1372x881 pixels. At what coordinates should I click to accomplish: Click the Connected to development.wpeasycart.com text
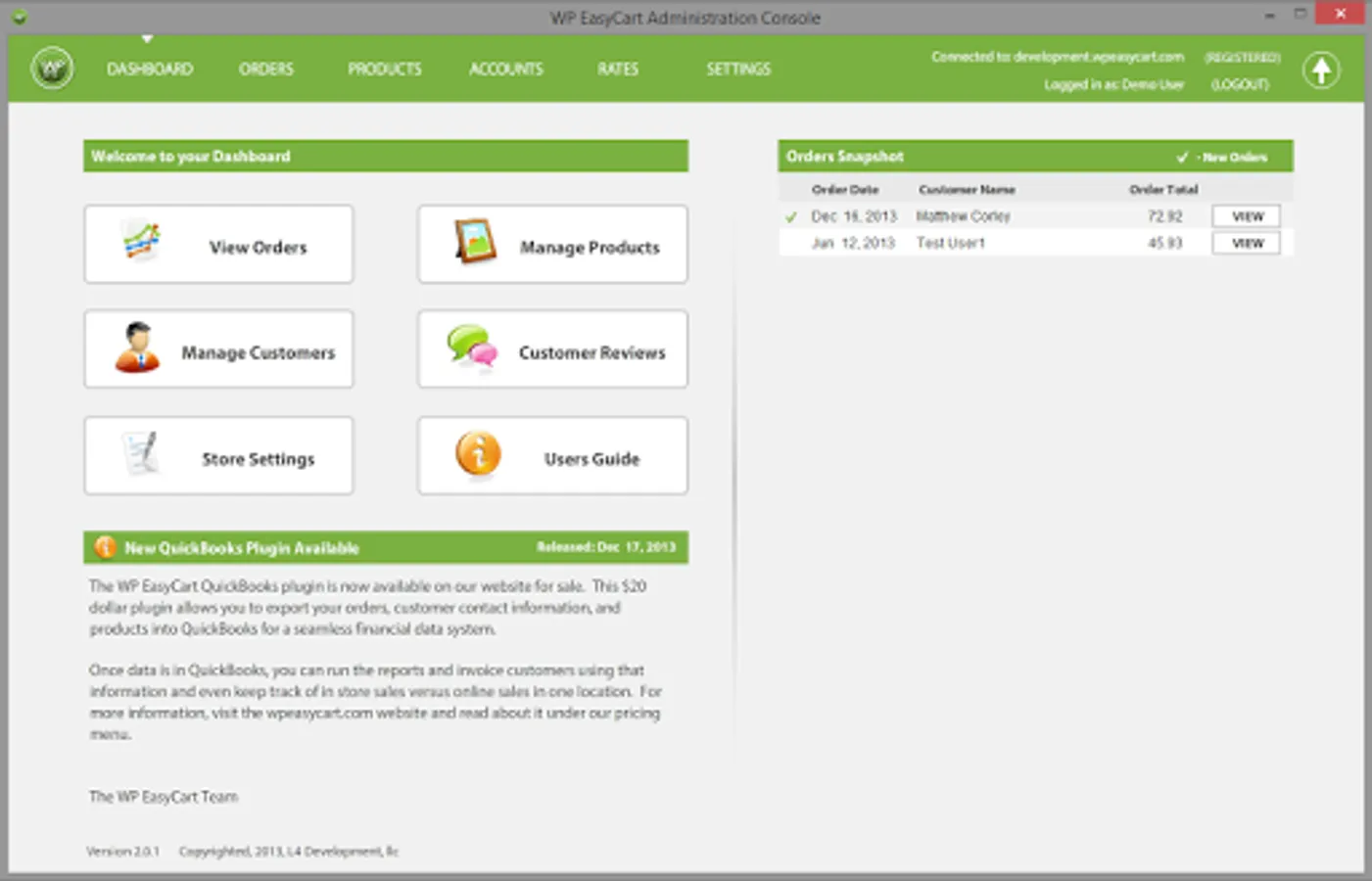pos(1058,57)
